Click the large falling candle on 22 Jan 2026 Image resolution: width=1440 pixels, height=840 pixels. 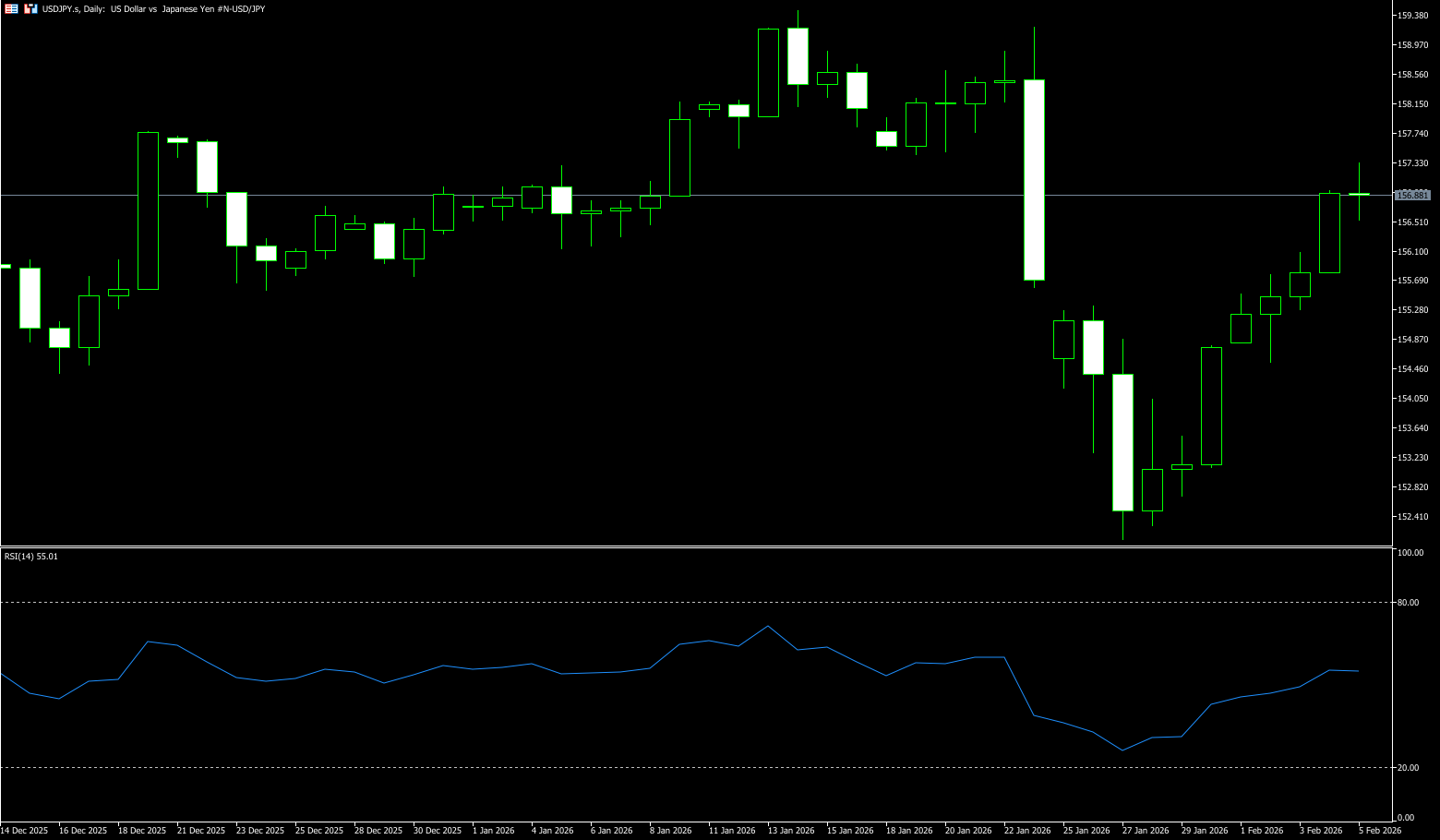click(1034, 180)
